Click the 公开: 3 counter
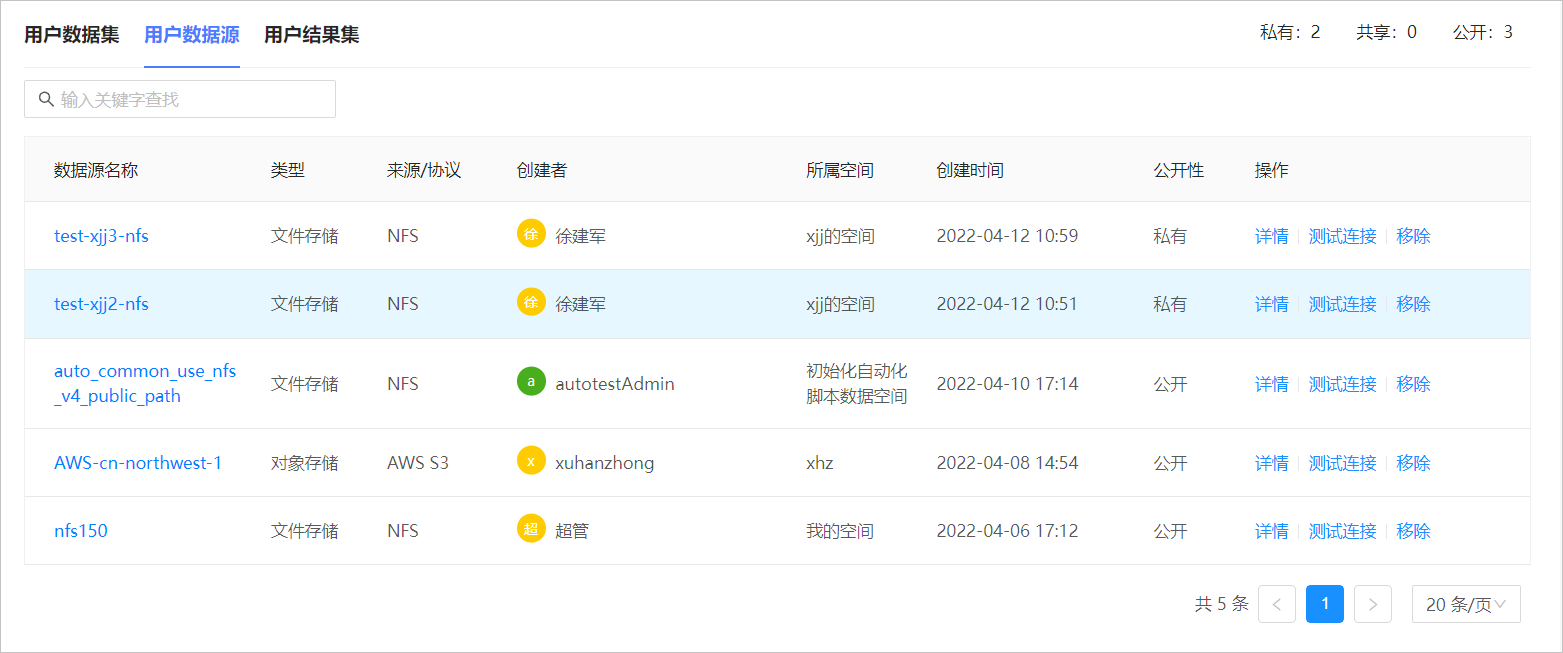Screen dimensions: 1563x653 click(1482, 32)
